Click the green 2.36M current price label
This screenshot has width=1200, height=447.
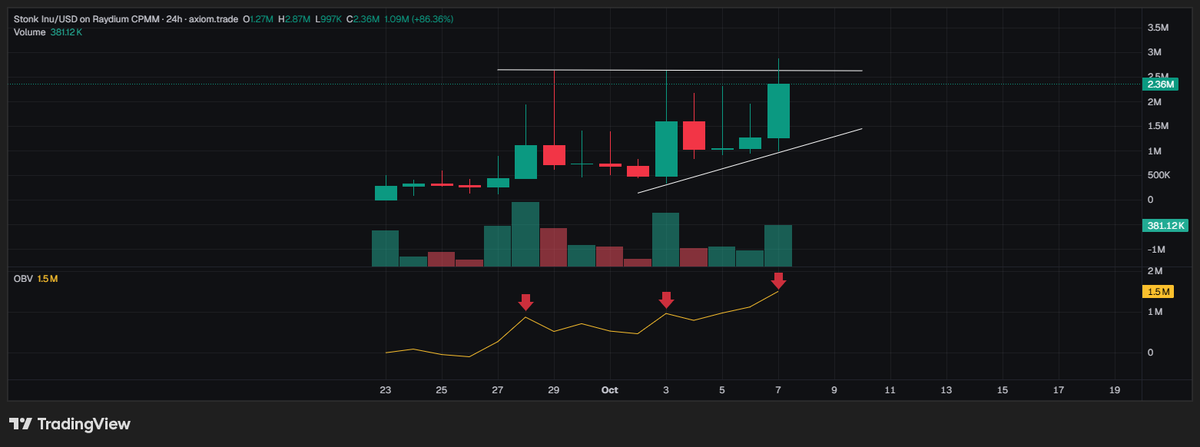point(1160,85)
